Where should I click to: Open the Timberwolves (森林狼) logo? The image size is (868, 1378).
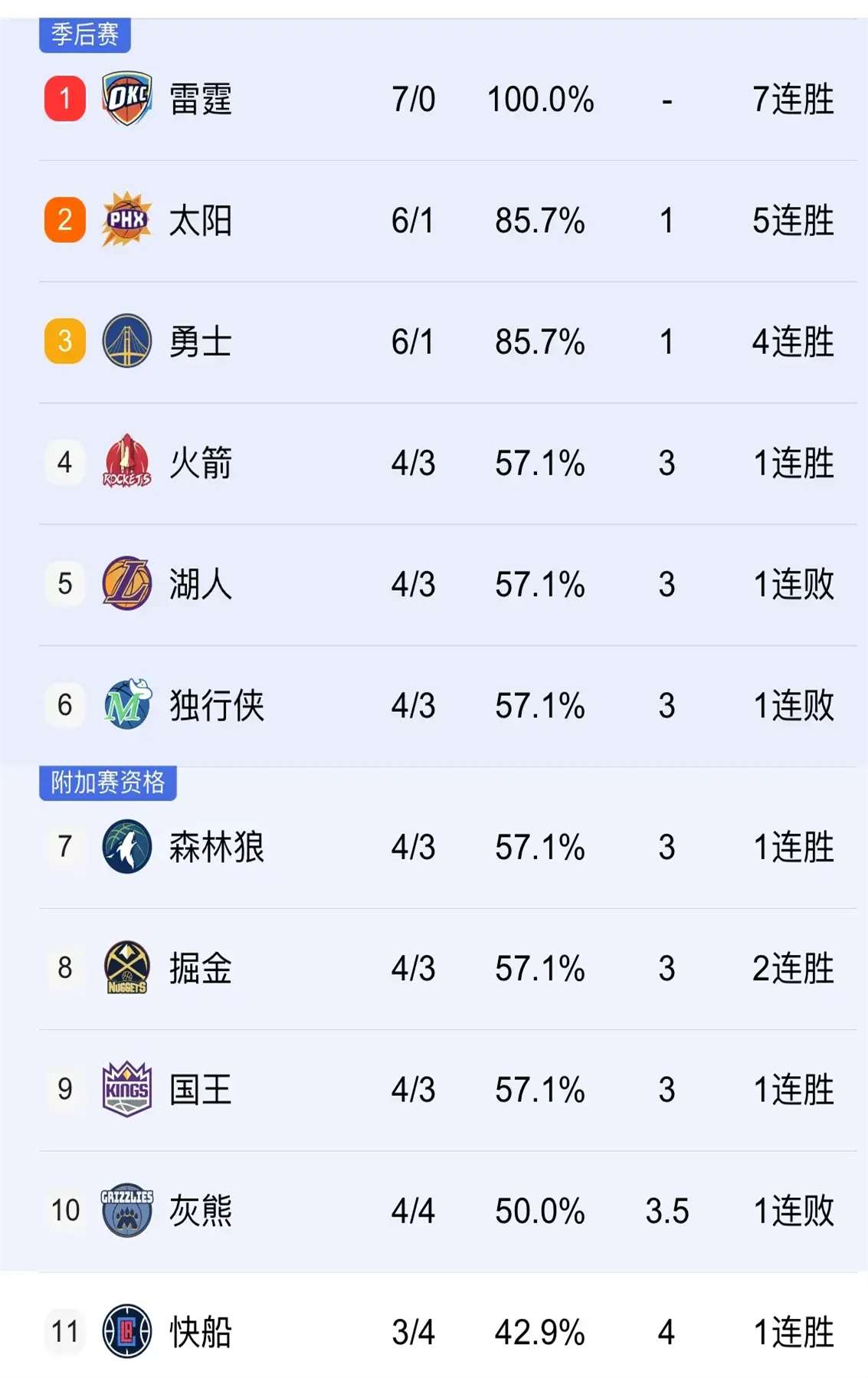[127, 846]
